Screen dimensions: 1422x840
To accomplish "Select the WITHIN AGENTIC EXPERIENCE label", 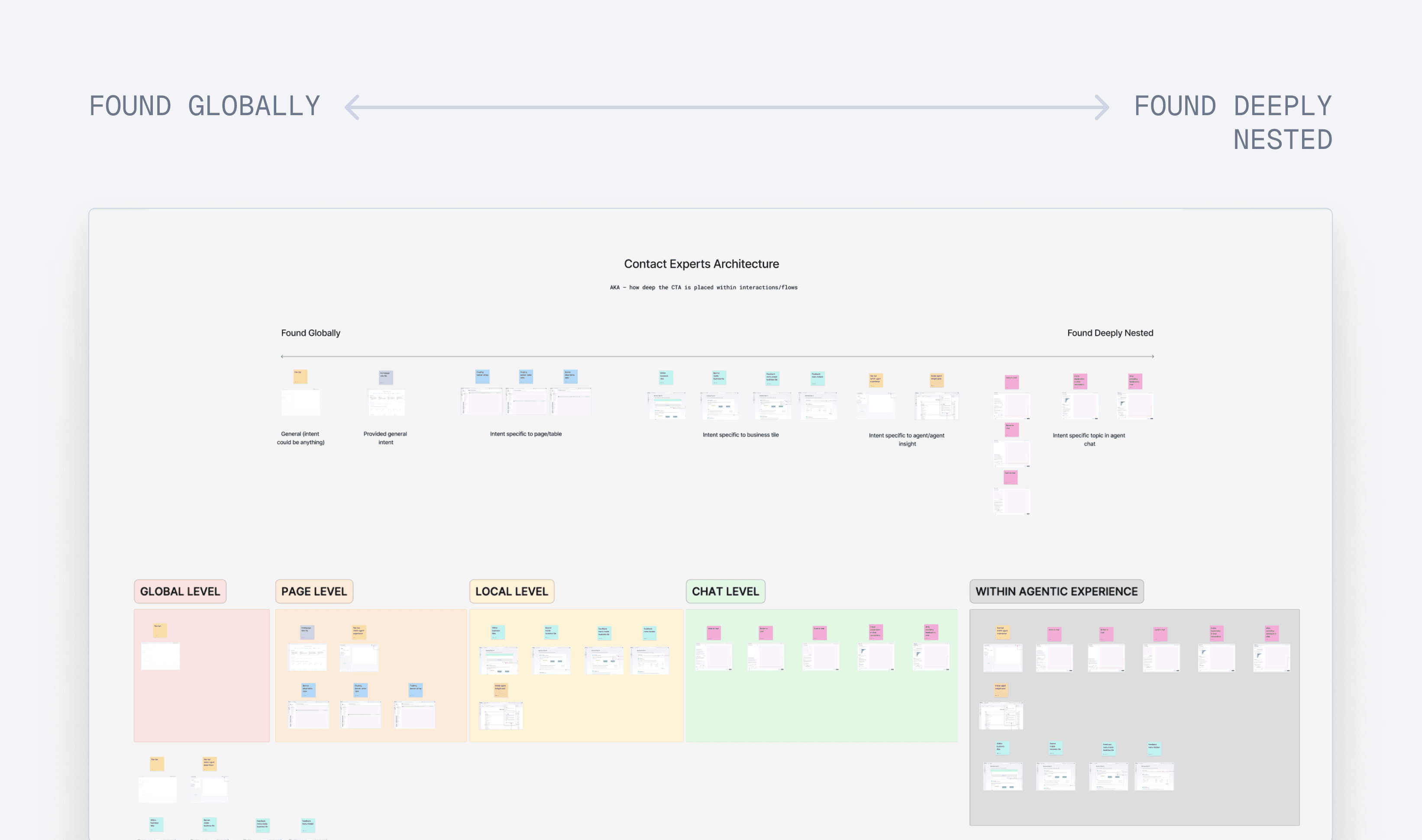I will coord(1056,591).
